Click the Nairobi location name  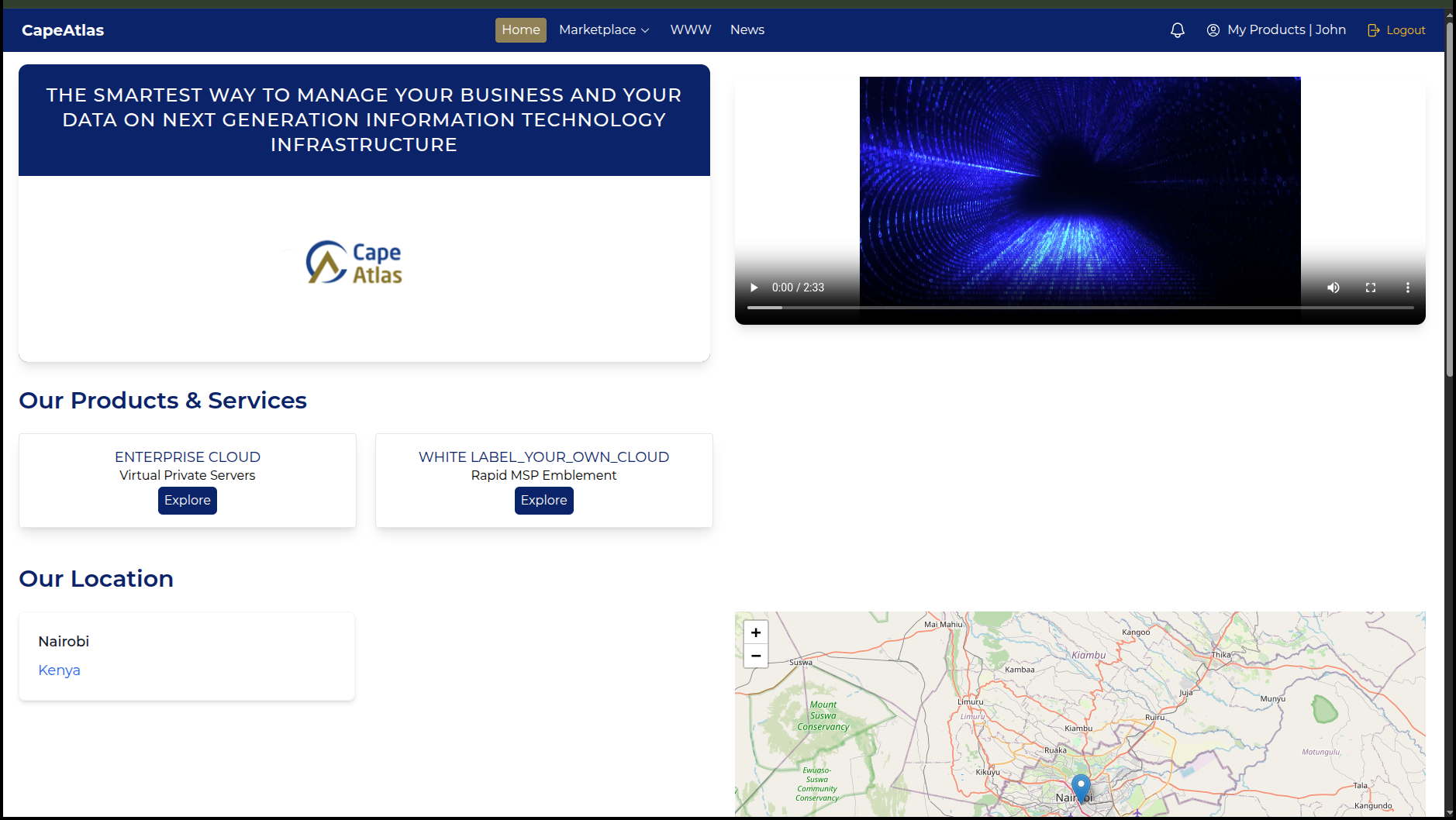tap(64, 642)
